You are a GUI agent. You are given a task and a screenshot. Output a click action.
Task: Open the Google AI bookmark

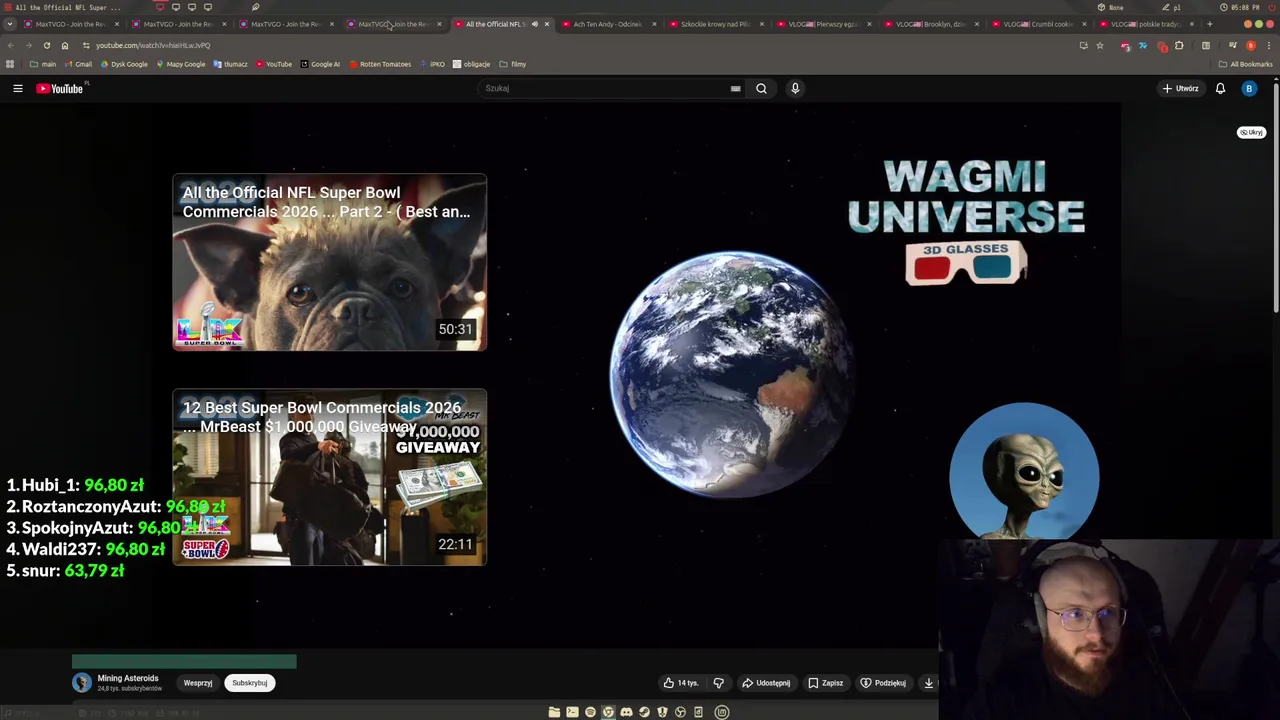(x=320, y=64)
